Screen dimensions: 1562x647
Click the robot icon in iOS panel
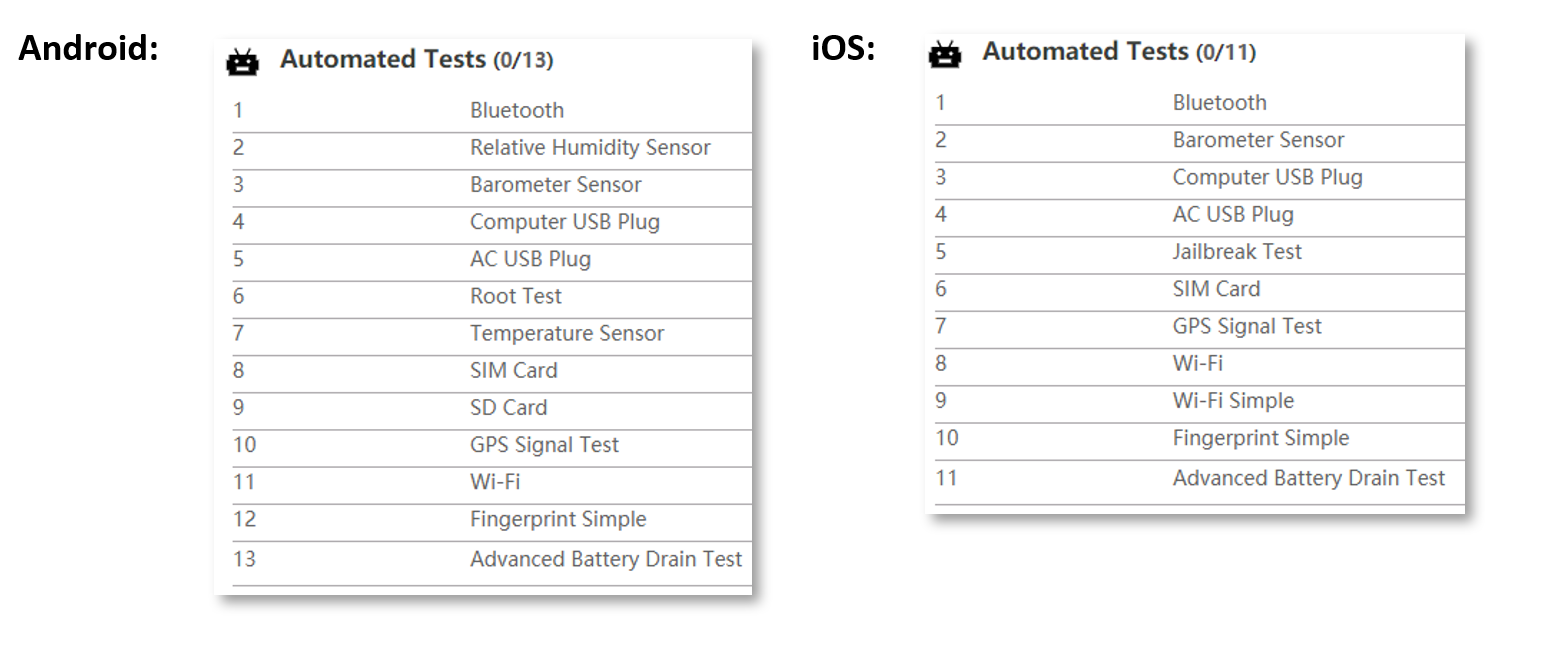(945, 54)
